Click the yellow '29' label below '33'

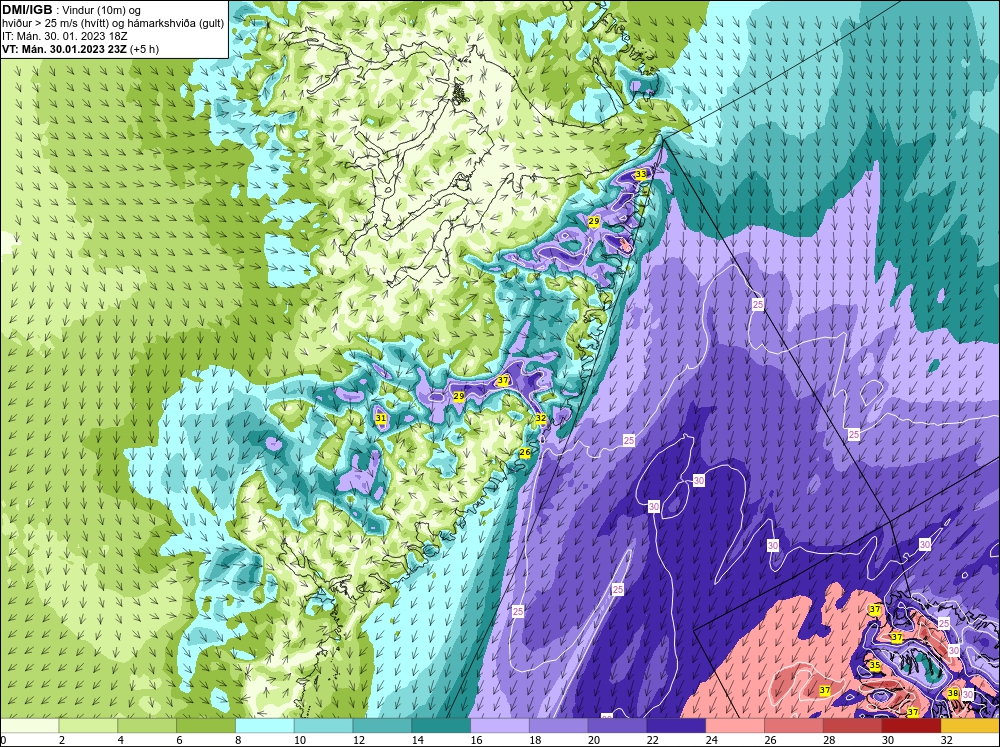(x=594, y=221)
